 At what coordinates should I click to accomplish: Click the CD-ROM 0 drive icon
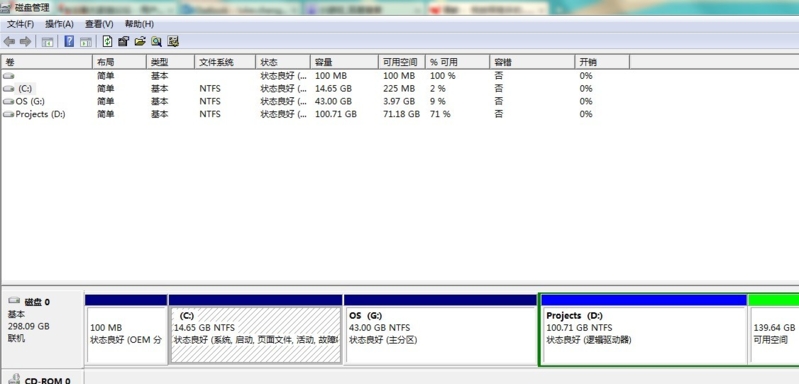pyautogui.click(x=14, y=379)
